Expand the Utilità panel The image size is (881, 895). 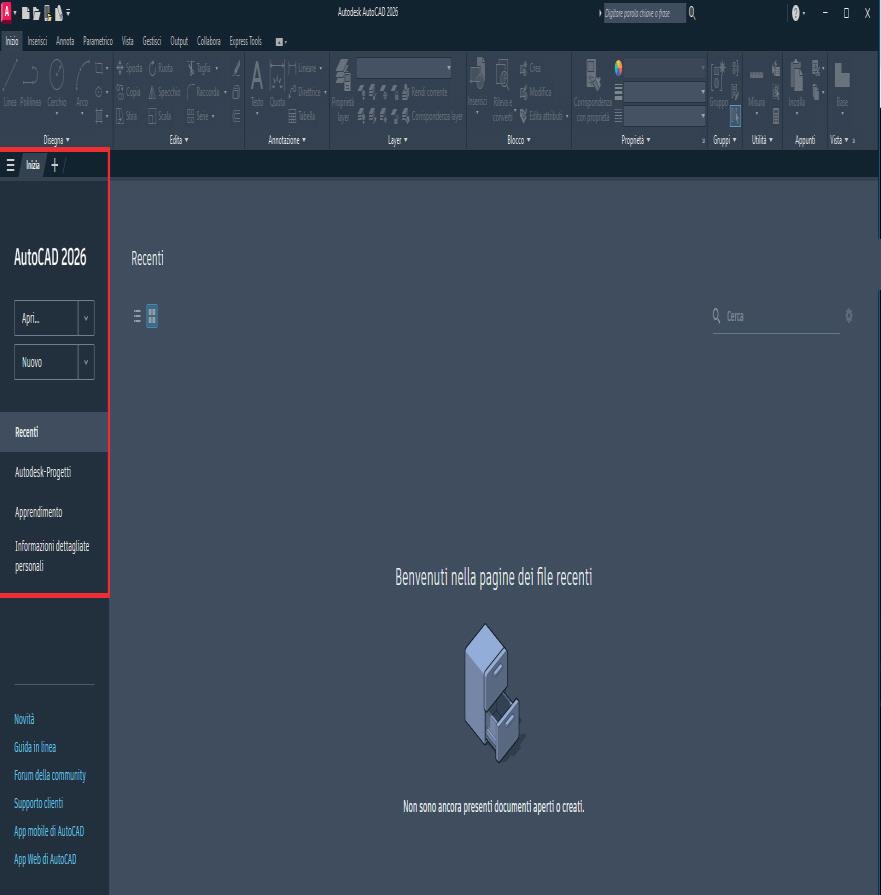coord(762,140)
